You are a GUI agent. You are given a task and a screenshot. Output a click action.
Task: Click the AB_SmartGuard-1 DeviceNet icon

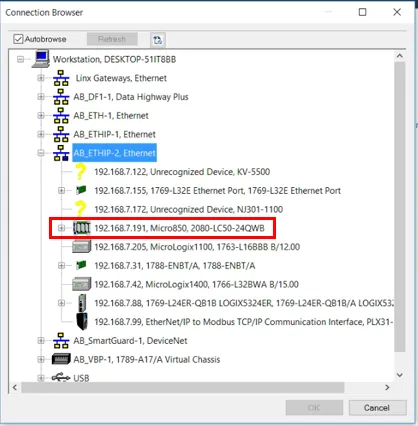(61, 340)
